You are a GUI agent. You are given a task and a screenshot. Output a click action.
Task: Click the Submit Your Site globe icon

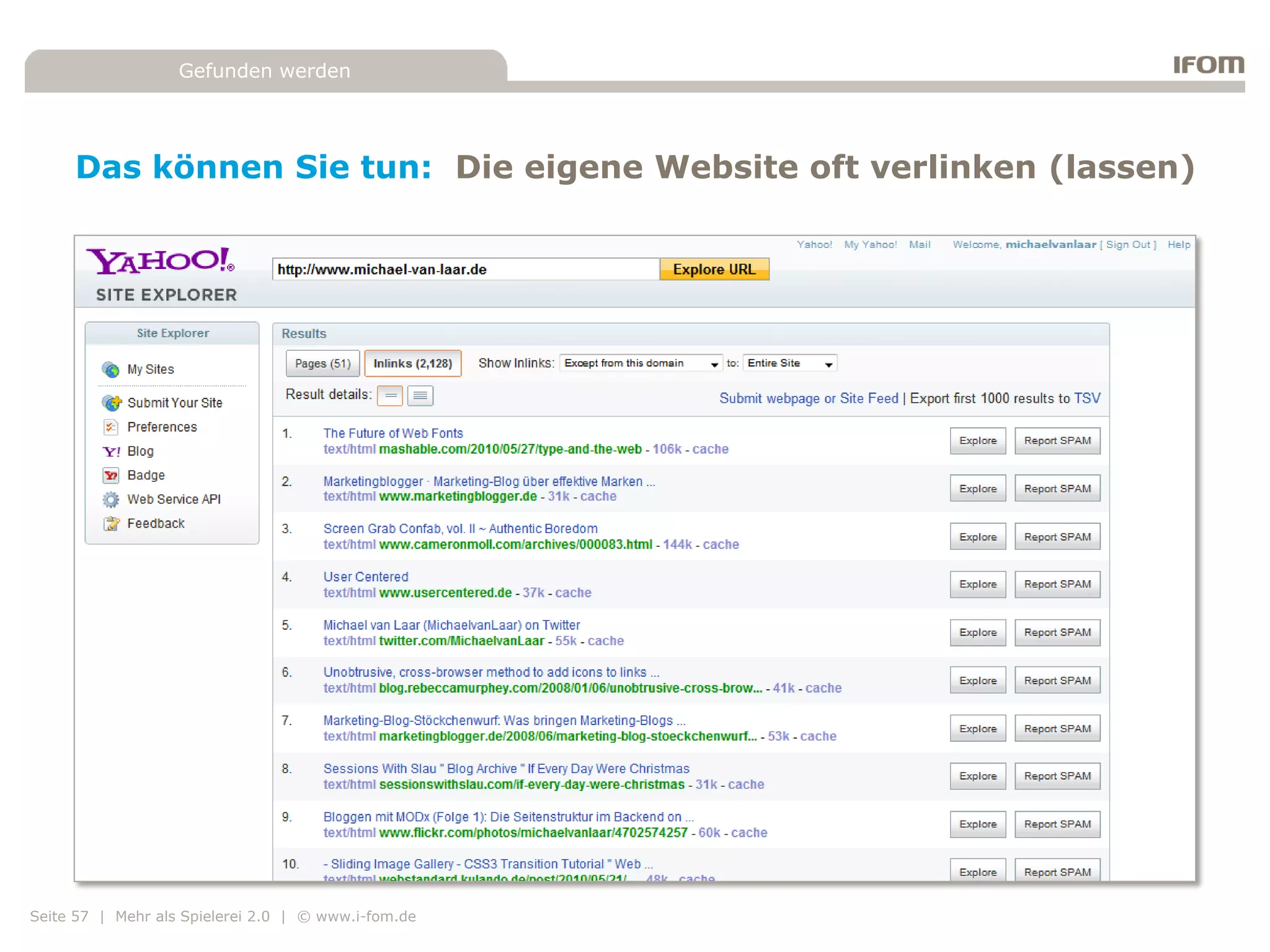112,403
